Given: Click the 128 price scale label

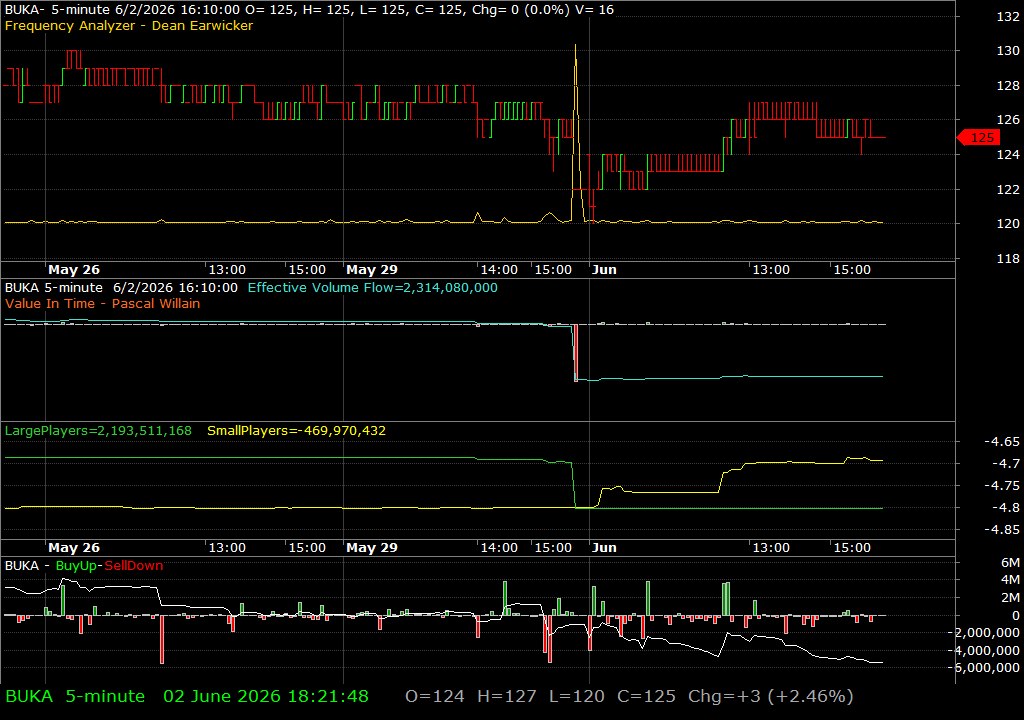Looking at the screenshot, I should [1008, 85].
